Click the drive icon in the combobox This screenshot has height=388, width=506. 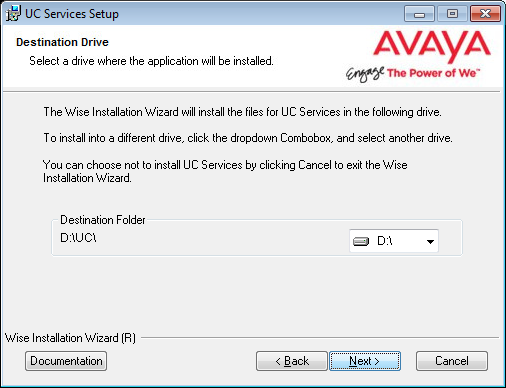coord(361,241)
